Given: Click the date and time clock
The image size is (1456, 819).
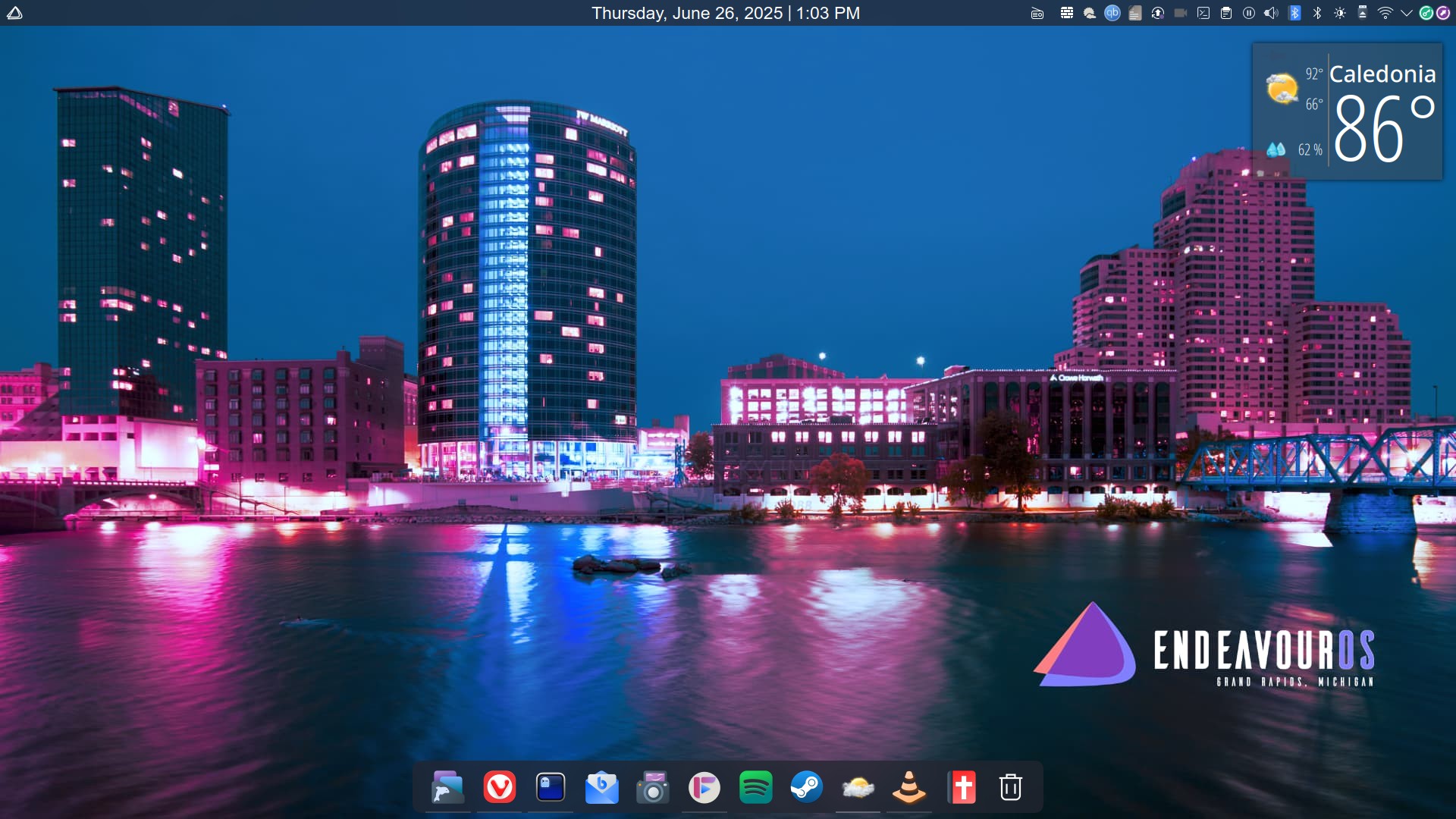Looking at the screenshot, I should pos(726,13).
